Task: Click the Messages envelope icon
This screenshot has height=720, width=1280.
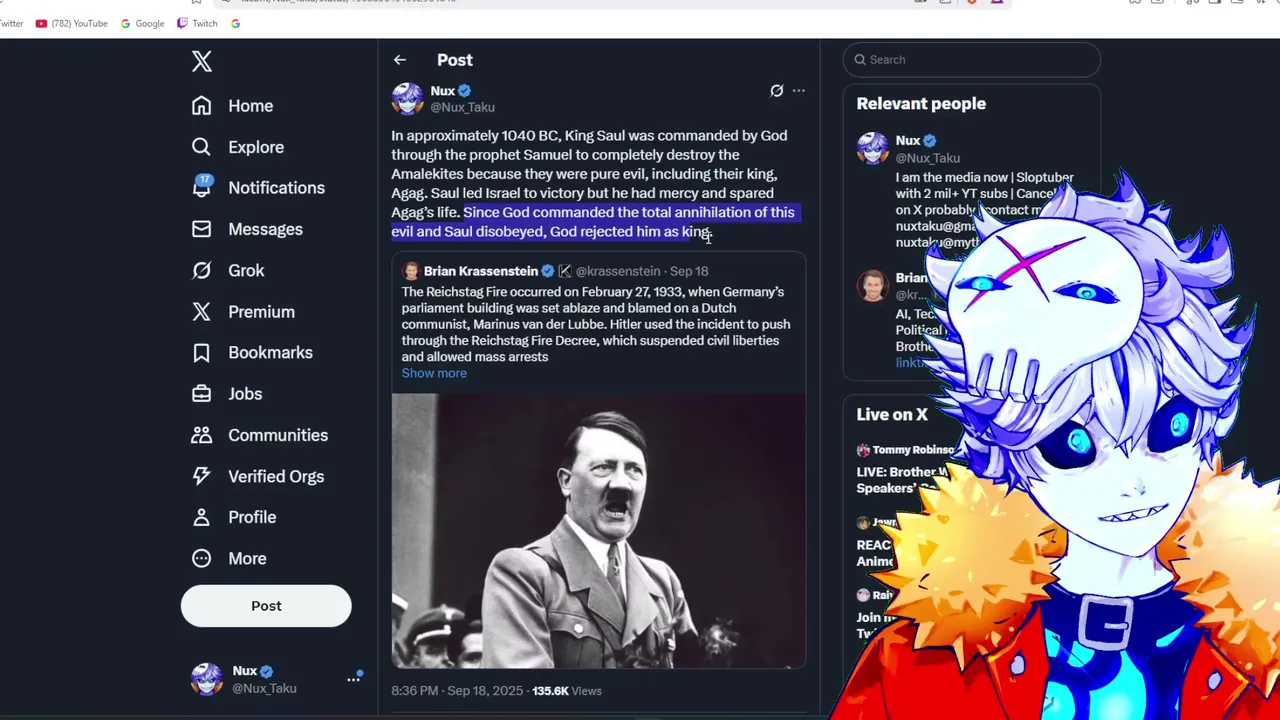Action: (202, 229)
